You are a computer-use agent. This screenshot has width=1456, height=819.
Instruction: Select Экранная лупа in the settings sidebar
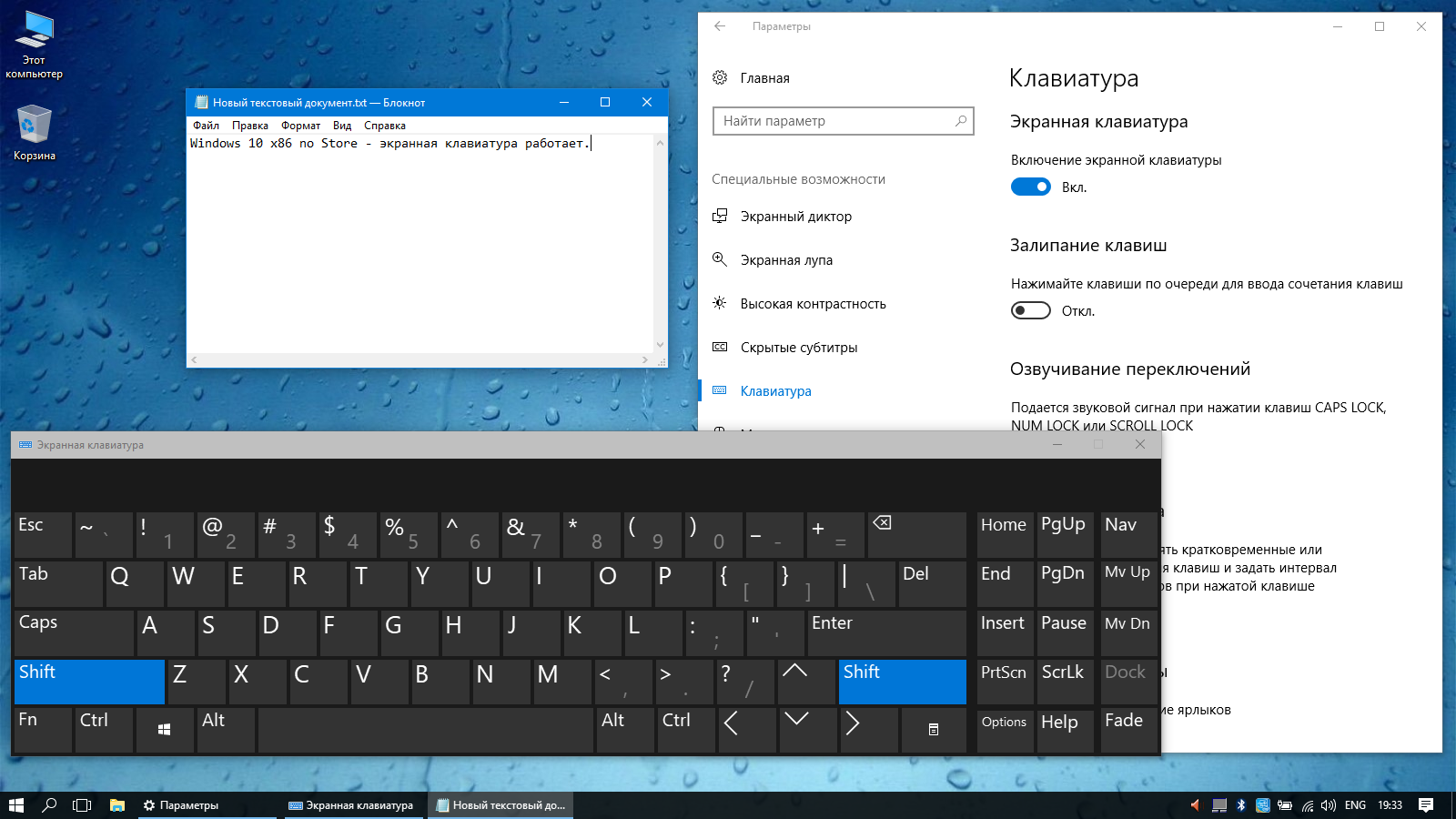click(x=786, y=260)
